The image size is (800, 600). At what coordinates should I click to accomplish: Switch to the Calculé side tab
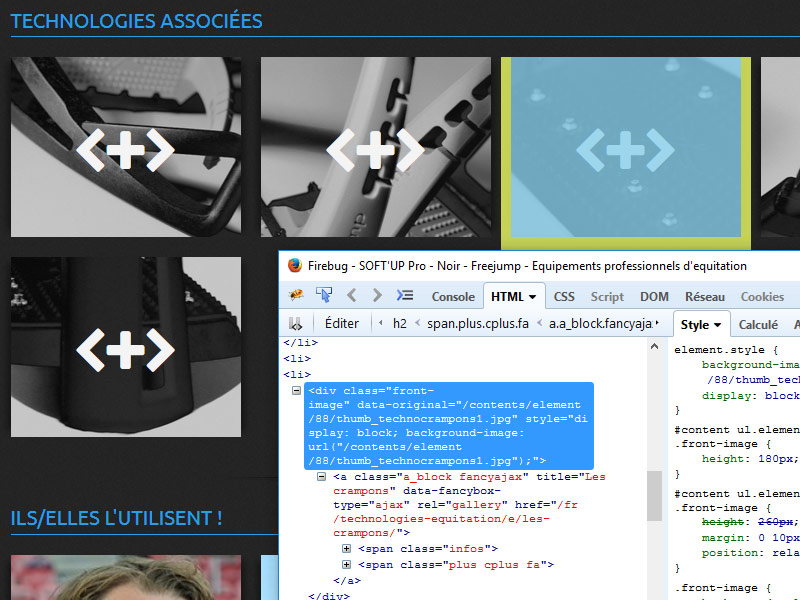758,324
